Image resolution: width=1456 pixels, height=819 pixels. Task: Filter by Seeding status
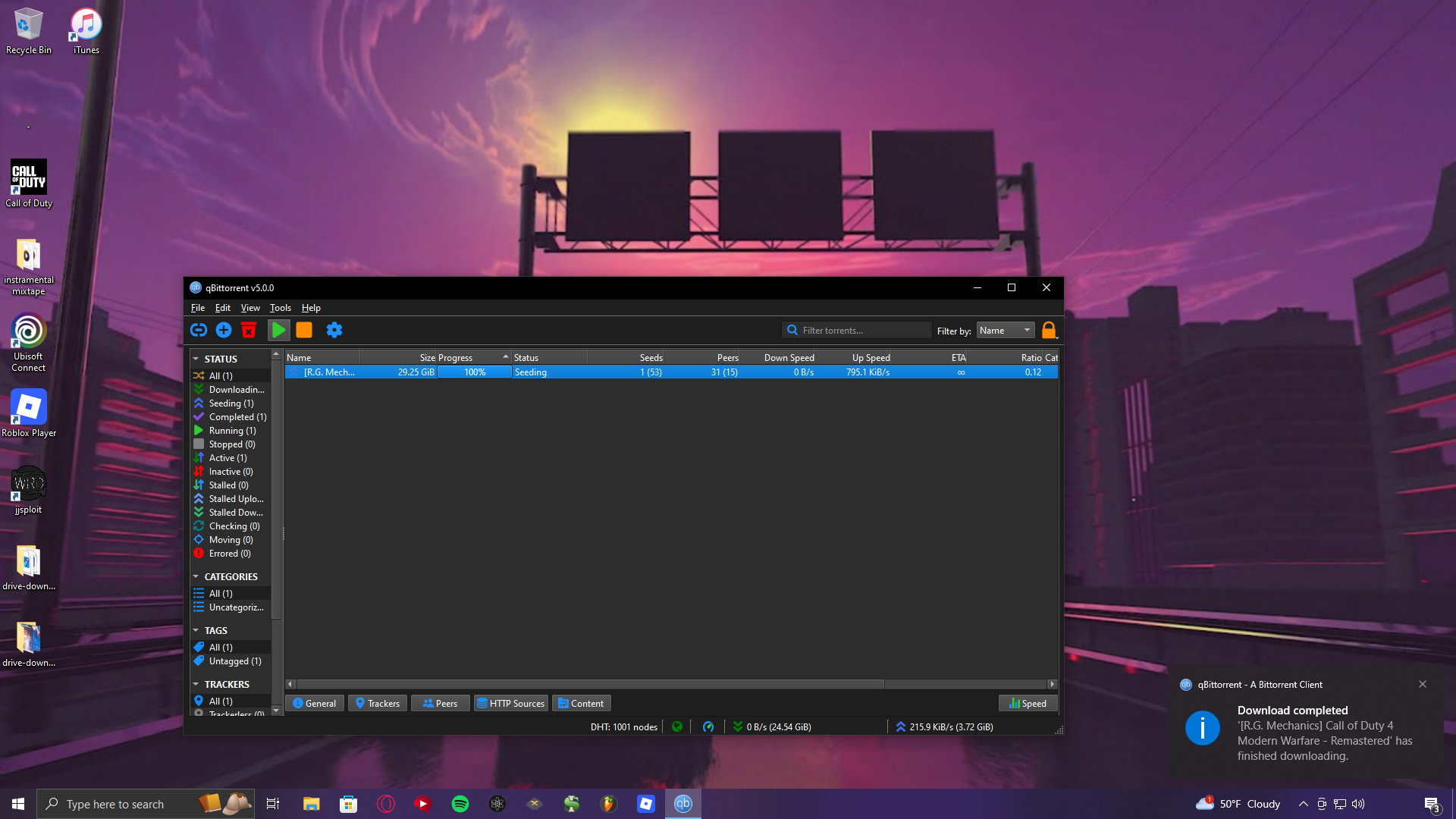(231, 403)
